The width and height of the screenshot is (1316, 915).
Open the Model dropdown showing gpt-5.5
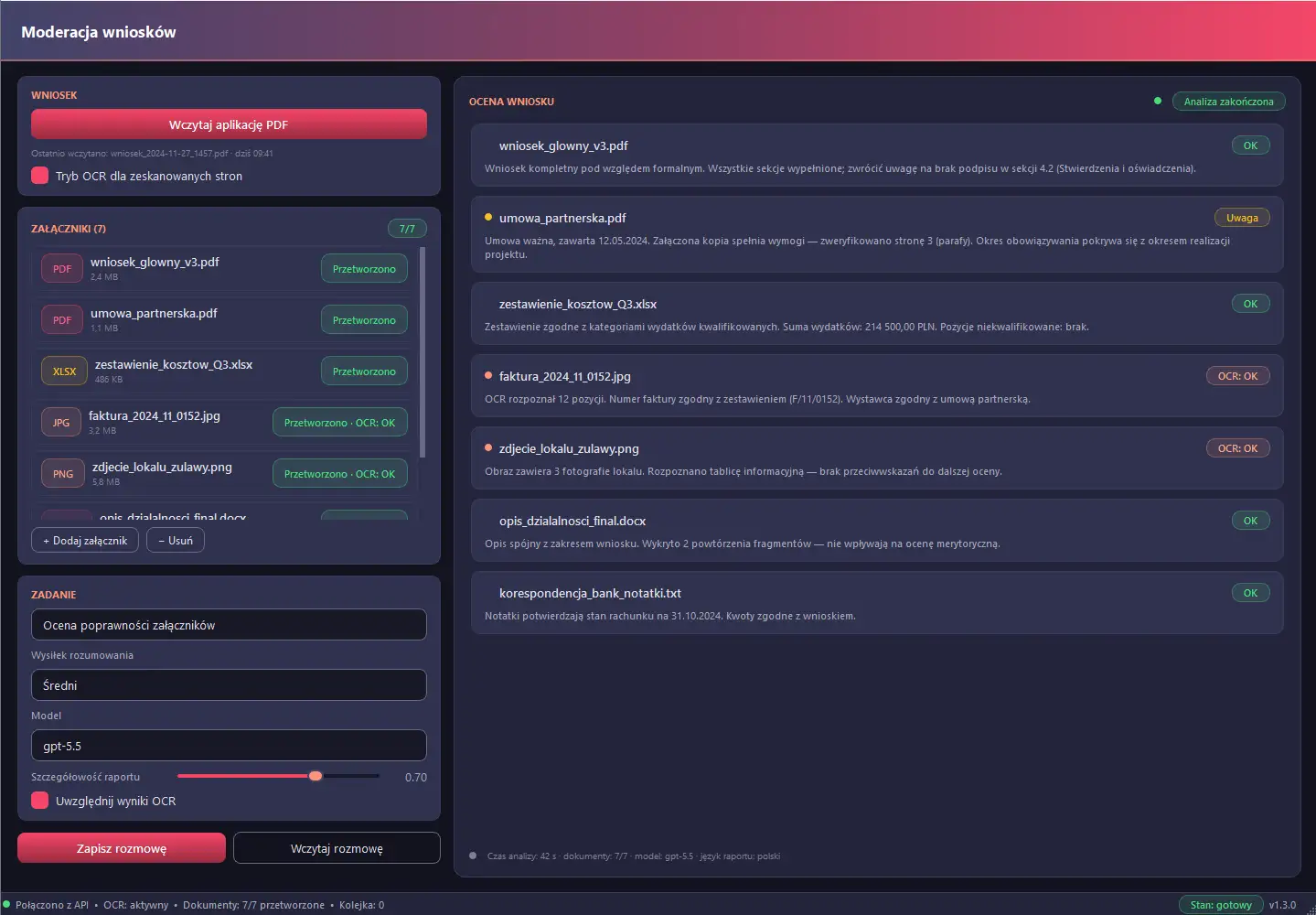(x=229, y=746)
